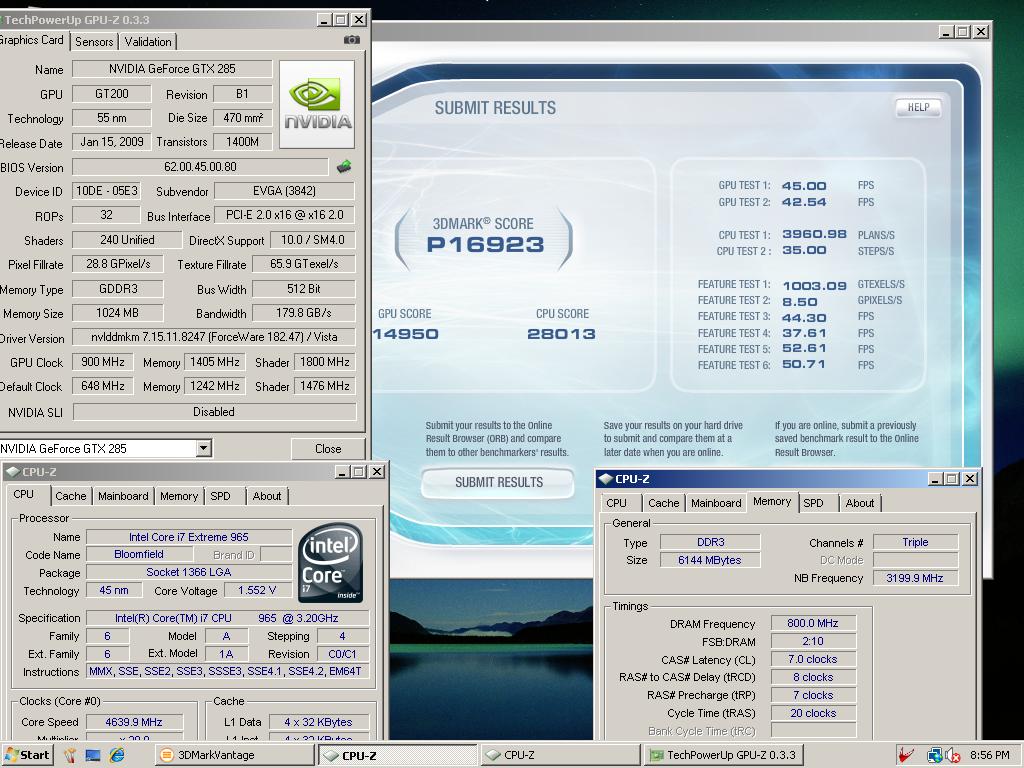Click the NVIDIA logo in GPU-Z
1024x768 pixels.
(x=317, y=104)
